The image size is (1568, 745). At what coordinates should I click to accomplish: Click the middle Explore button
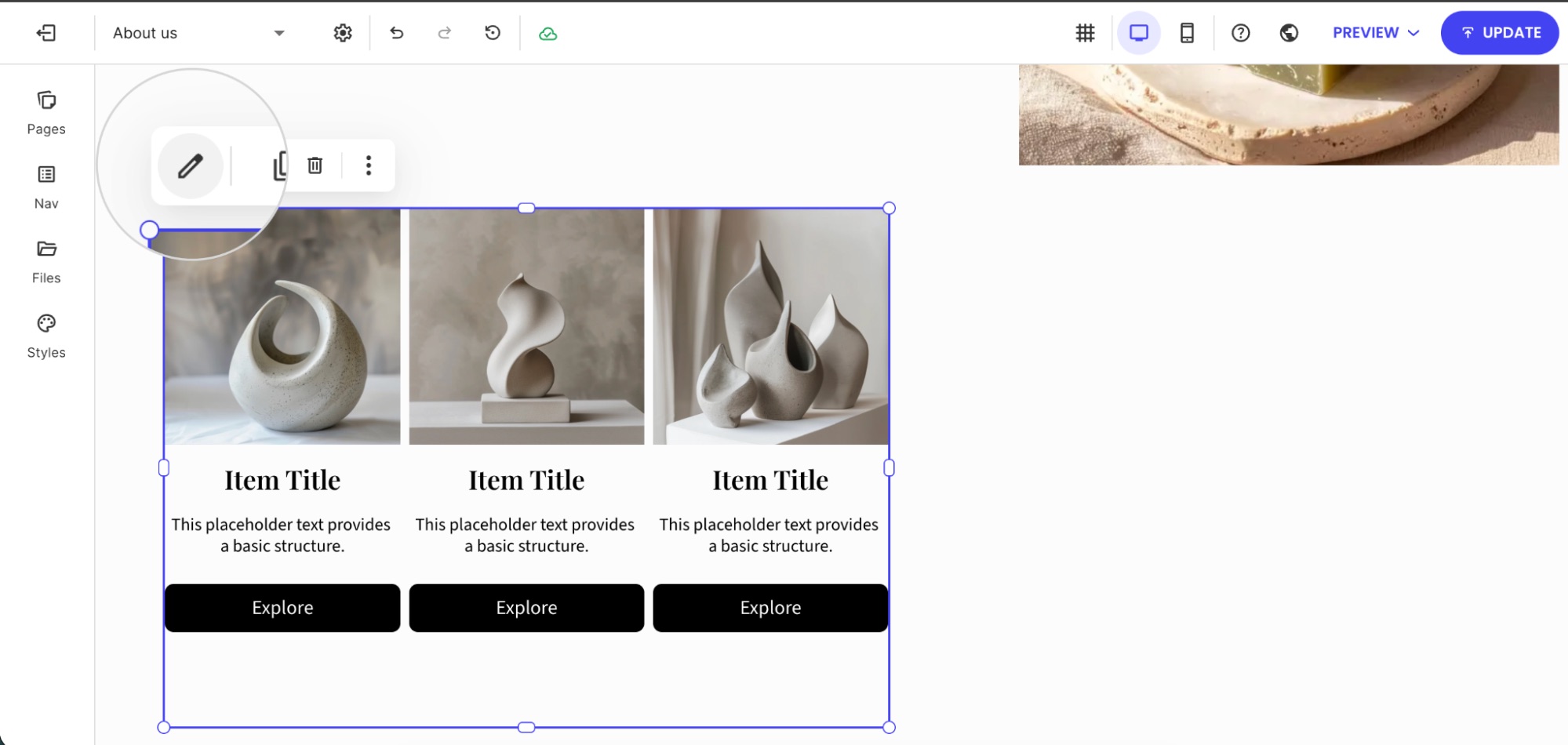coord(526,608)
